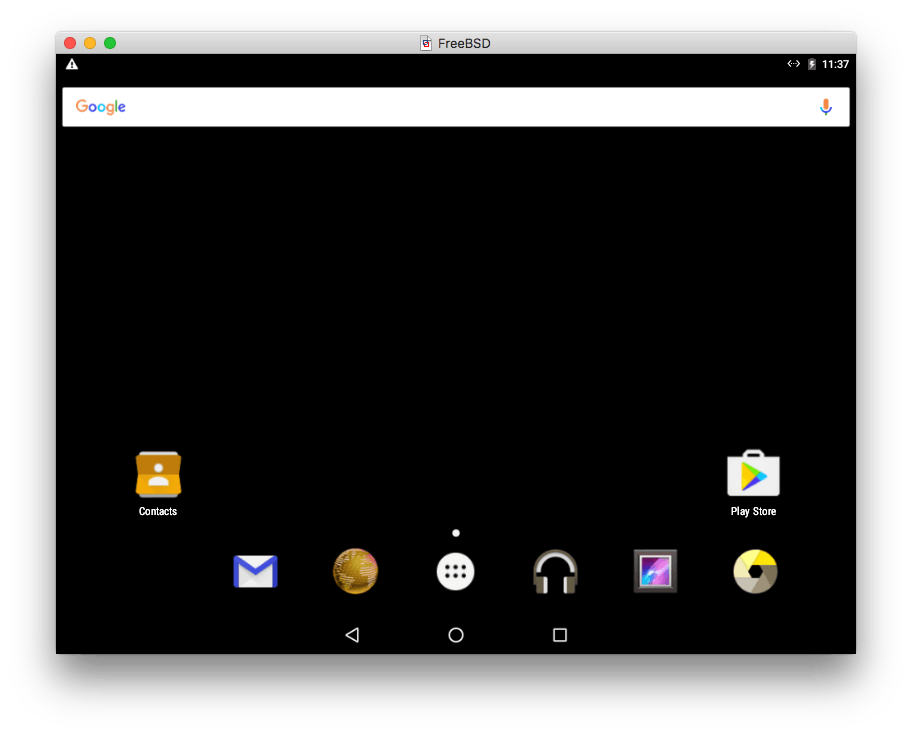Click the 11:37 clock in status bar
Image resolution: width=912 pixels, height=734 pixels.
(x=835, y=64)
